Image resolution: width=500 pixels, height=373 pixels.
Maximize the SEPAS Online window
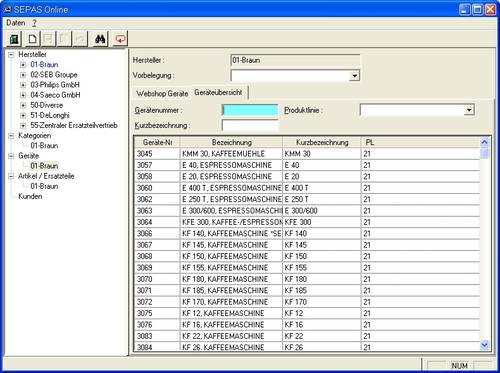pyautogui.click(x=477, y=9)
